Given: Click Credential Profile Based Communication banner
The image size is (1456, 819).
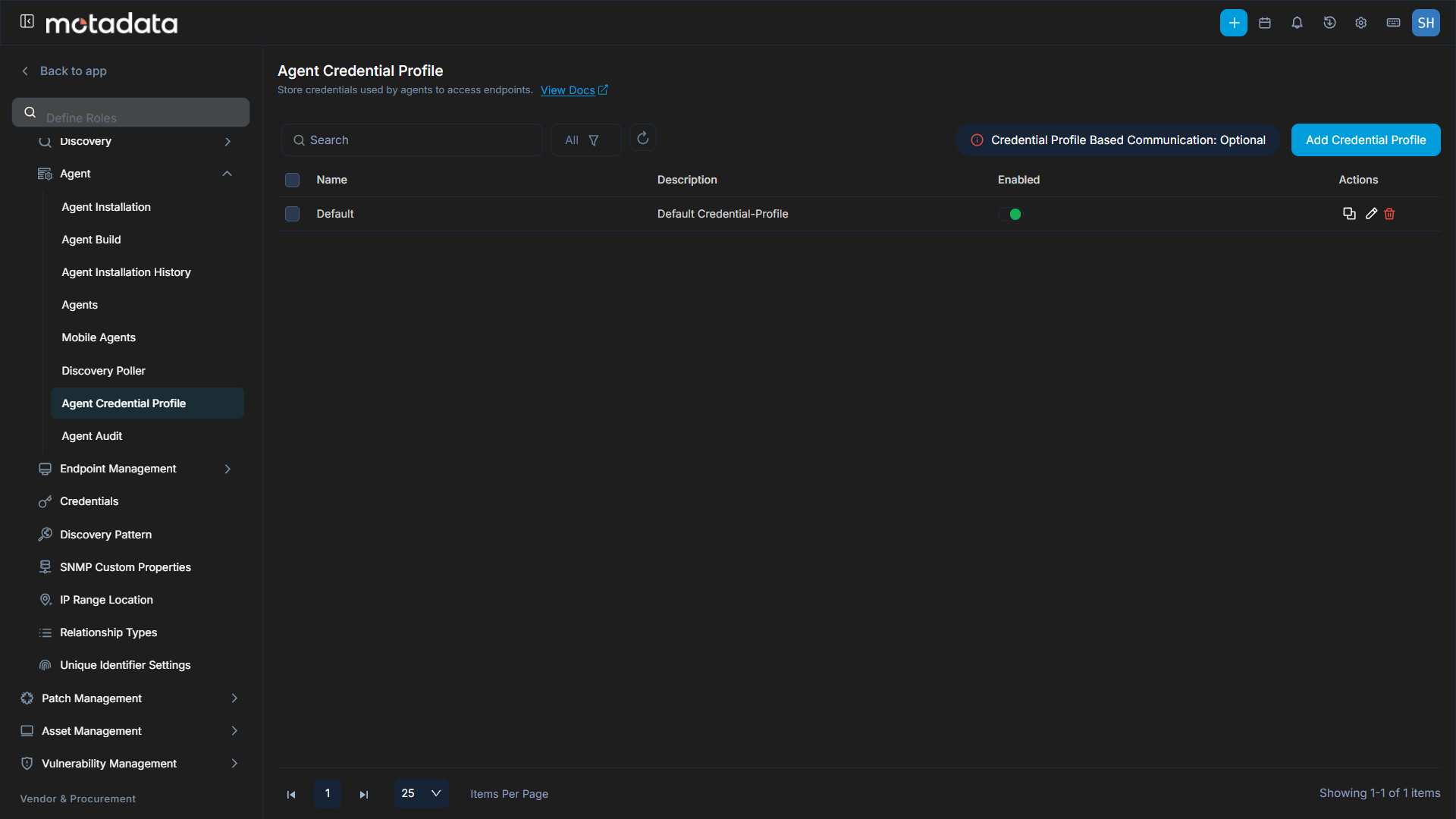Looking at the screenshot, I should 1118,140.
